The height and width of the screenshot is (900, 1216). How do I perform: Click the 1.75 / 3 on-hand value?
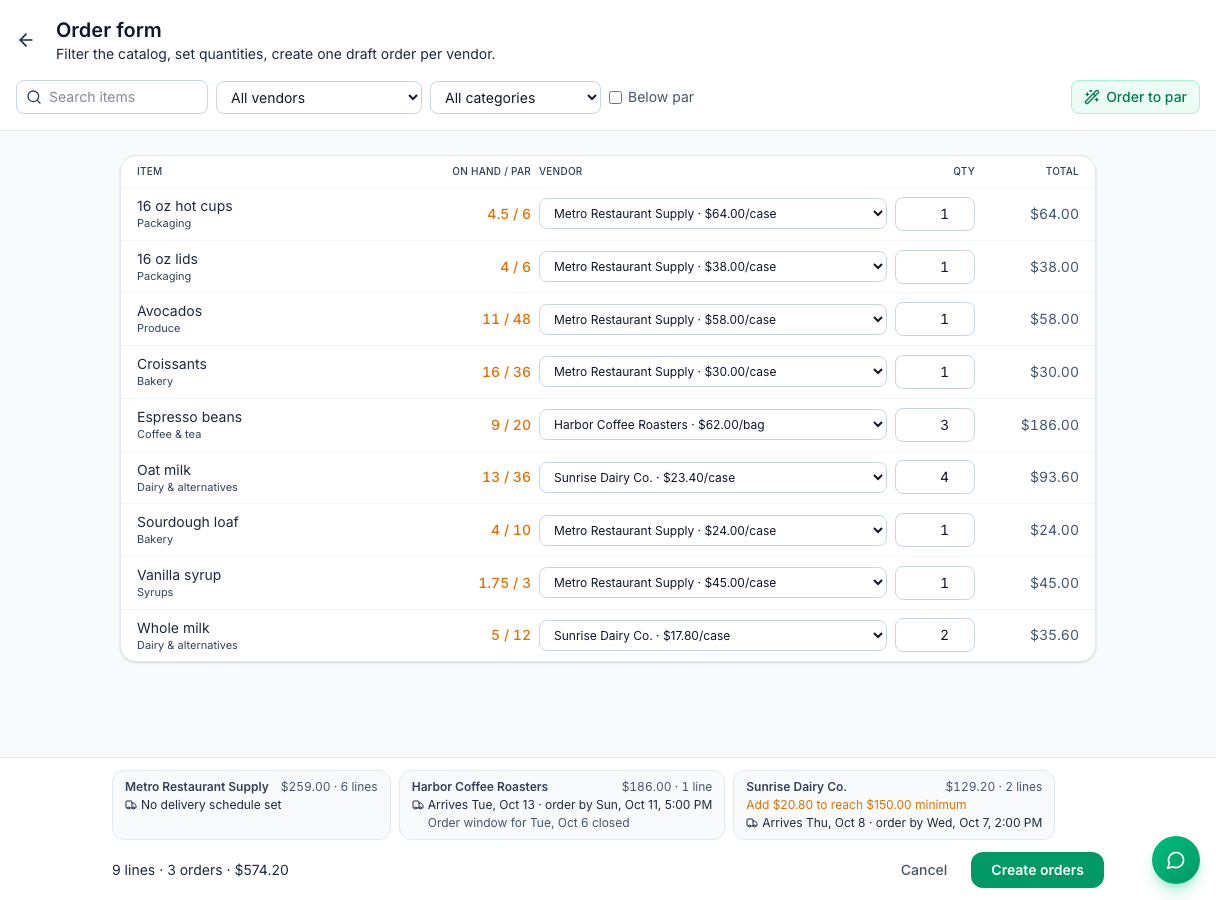coord(504,583)
